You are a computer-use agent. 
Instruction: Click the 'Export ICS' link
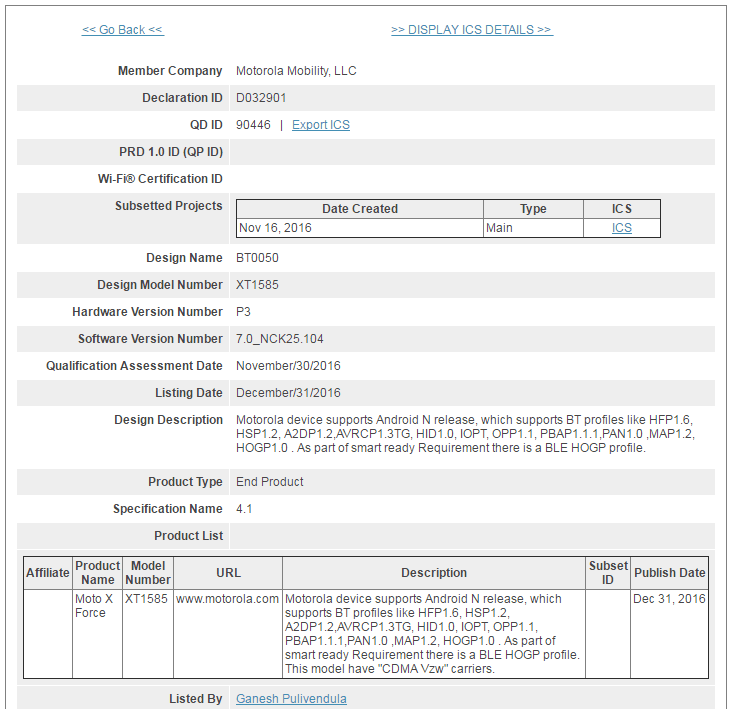pyautogui.click(x=321, y=125)
